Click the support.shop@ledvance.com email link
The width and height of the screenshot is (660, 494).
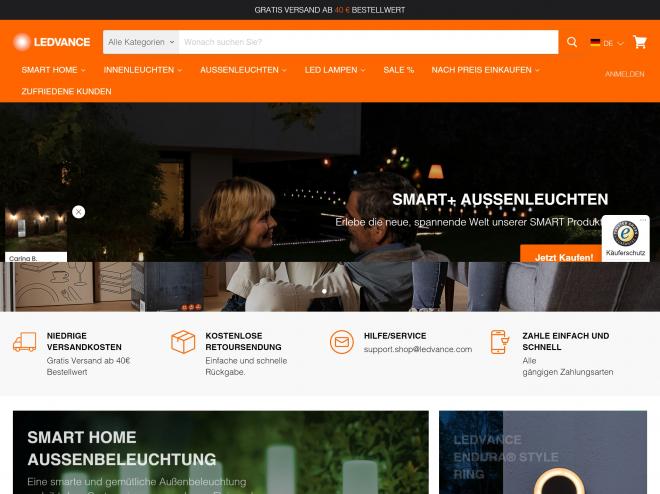418,349
